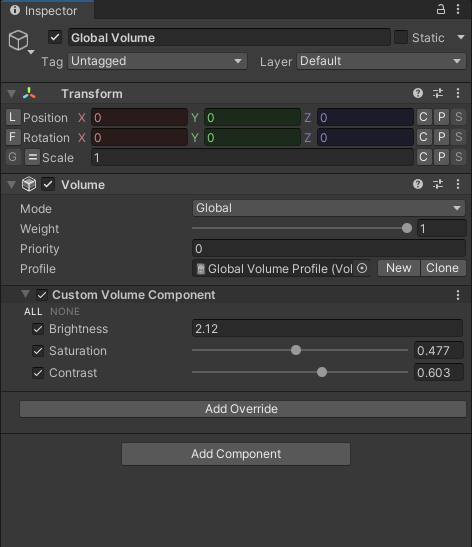The width and height of the screenshot is (472, 547).
Task: Click the Saturation slider handle
Action: click(296, 350)
